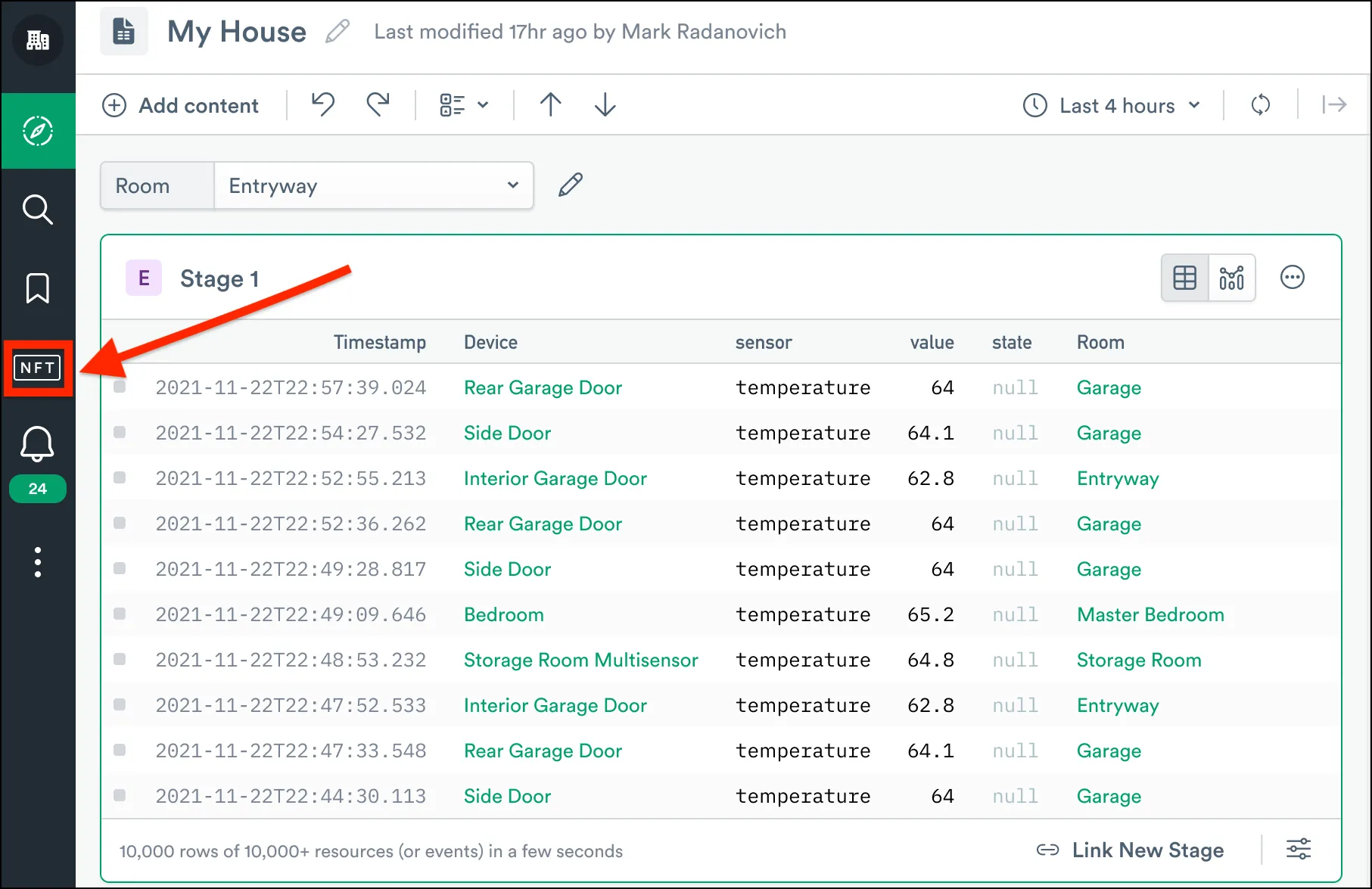Redo the last action
The image size is (1372, 889).
[x=378, y=104]
